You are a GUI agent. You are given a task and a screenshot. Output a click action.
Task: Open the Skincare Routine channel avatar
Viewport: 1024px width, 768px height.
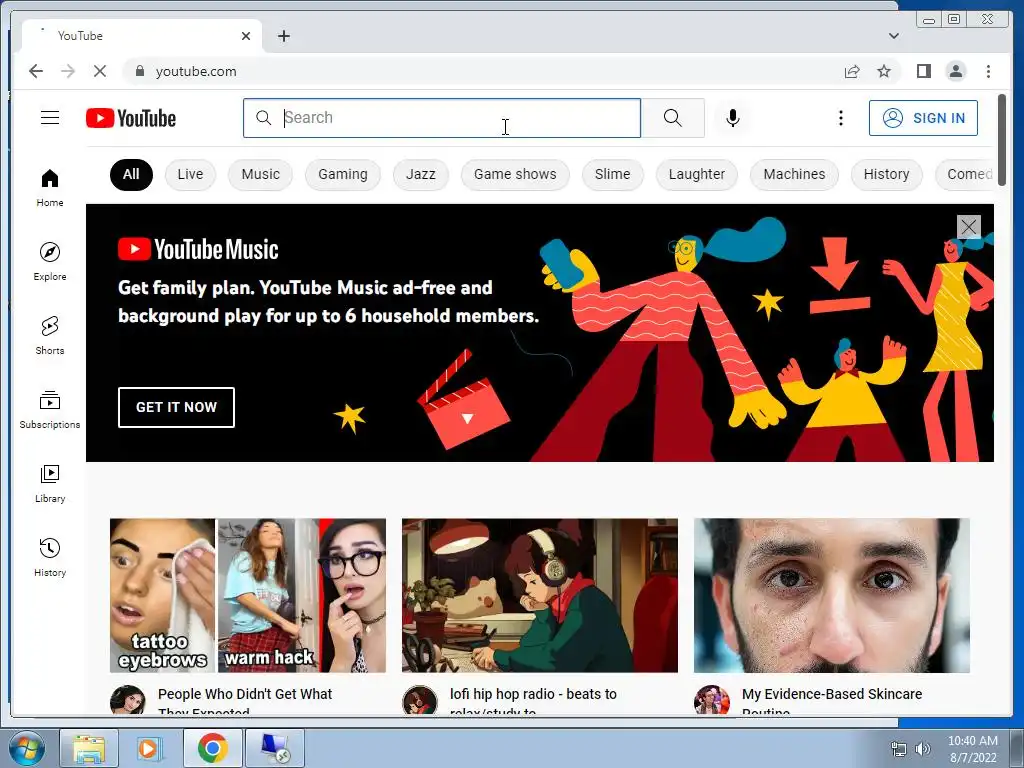711,699
